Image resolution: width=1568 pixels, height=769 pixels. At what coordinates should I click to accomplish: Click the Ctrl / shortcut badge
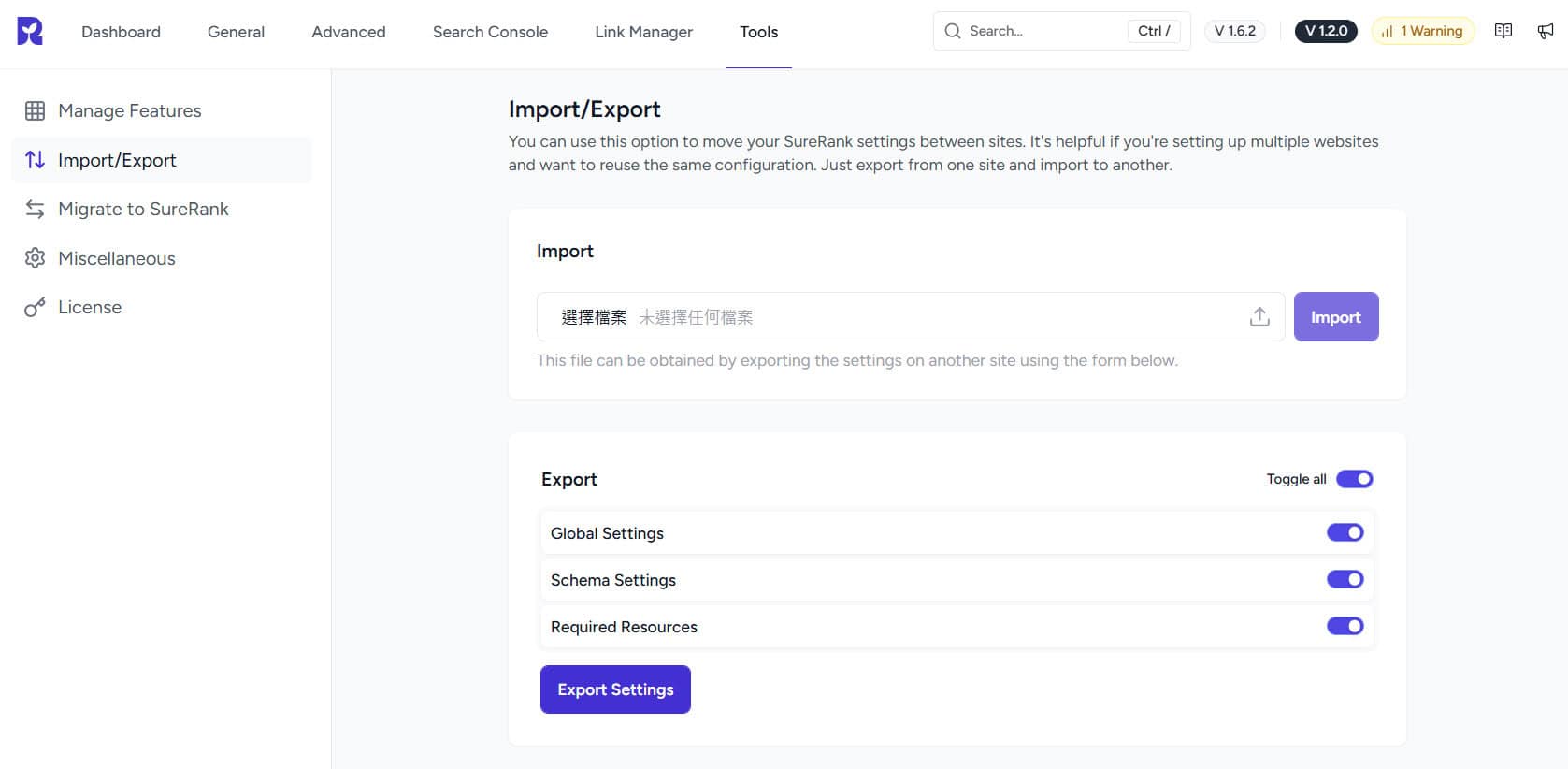(x=1154, y=31)
